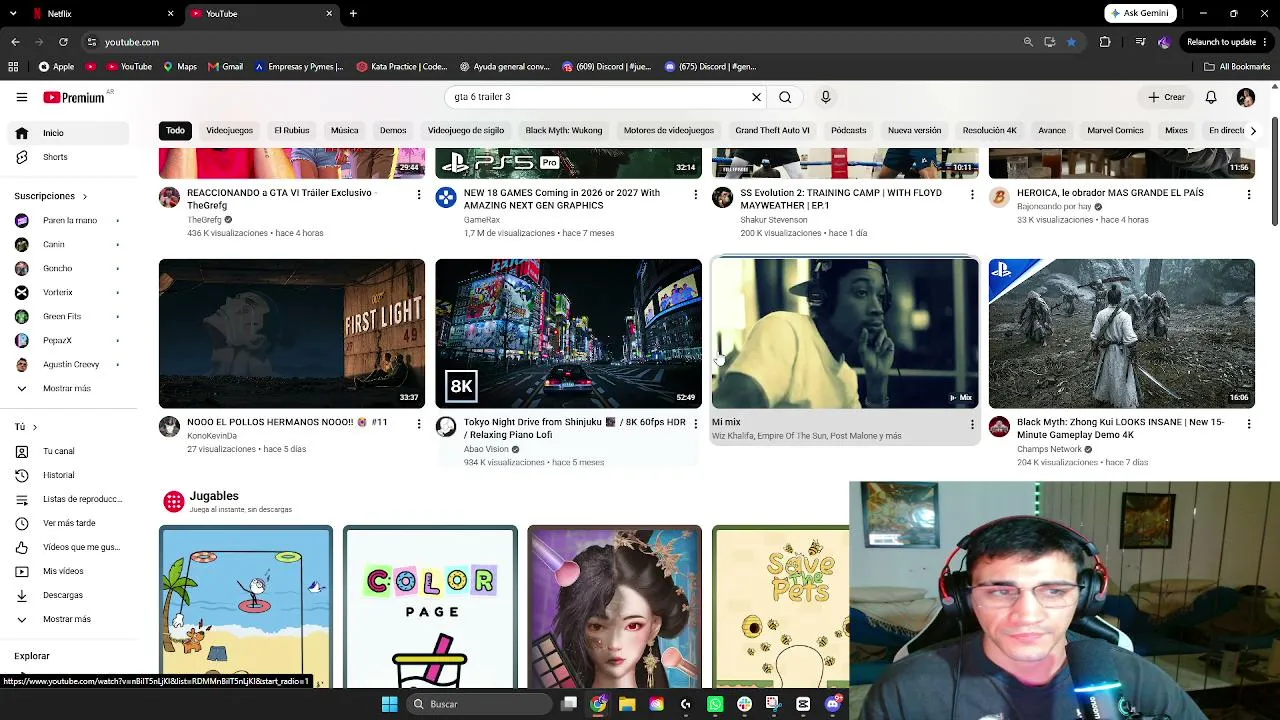The width and height of the screenshot is (1280, 720).
Task: Open the Vorterix channel avatar
Action: pos(22,292)
